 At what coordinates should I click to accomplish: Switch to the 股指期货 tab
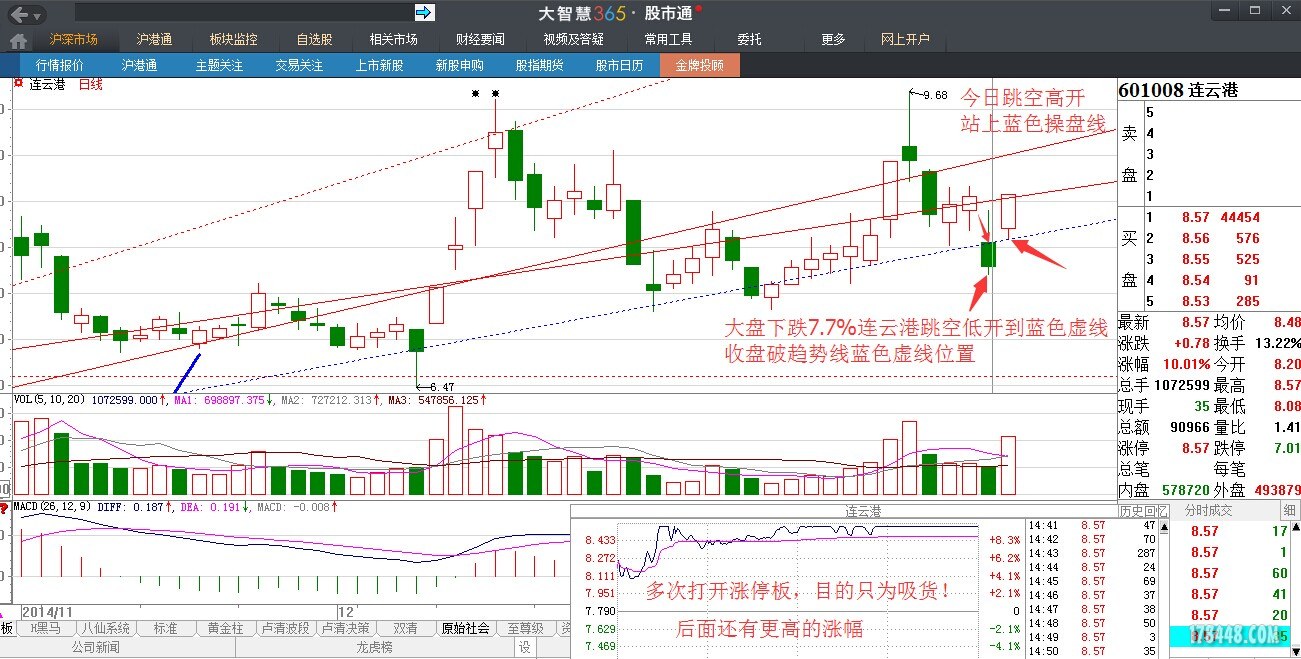click(x=539, y=65)
